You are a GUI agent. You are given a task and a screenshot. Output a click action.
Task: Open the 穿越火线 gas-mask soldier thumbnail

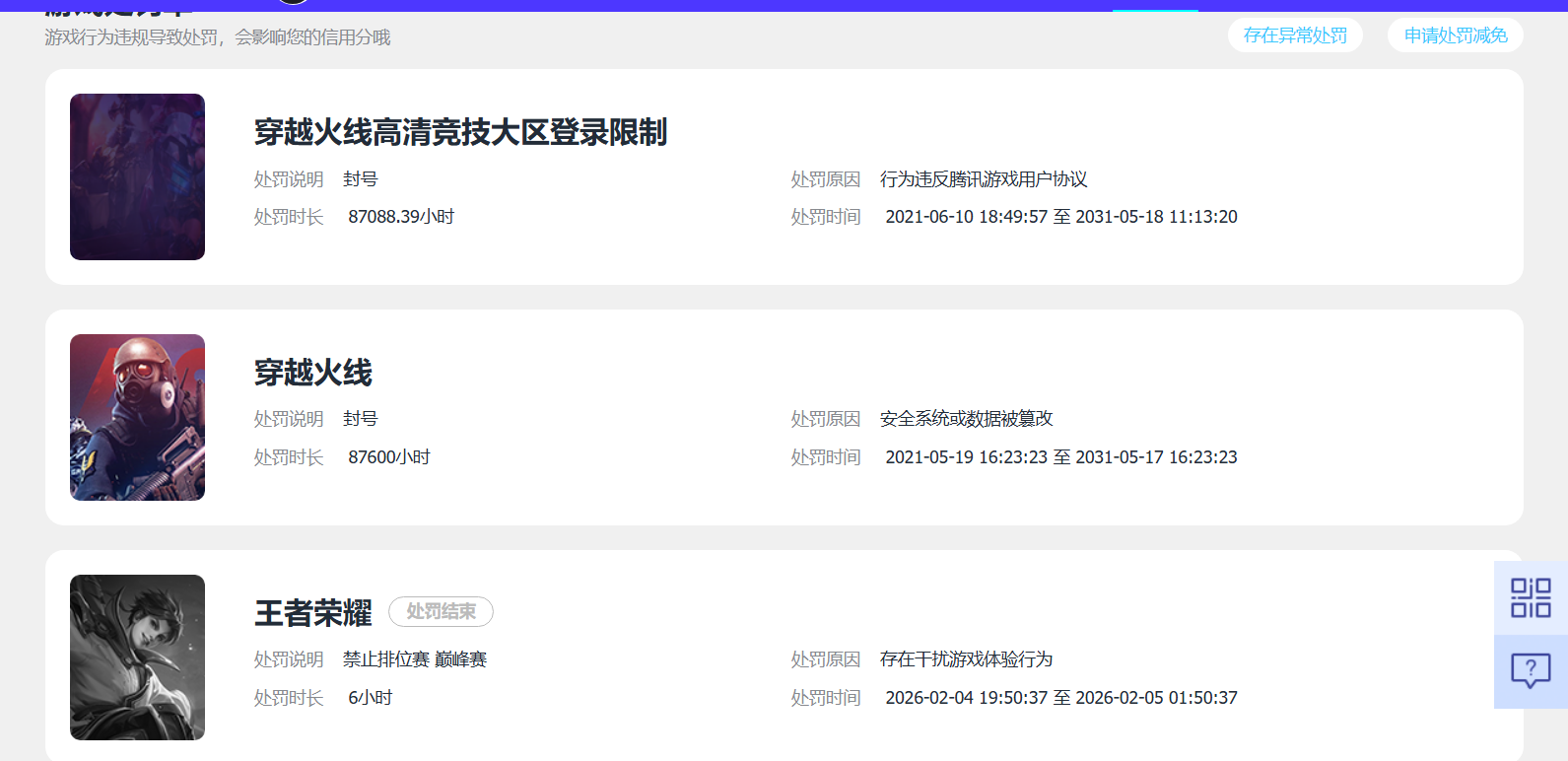(x=137, y=417)
